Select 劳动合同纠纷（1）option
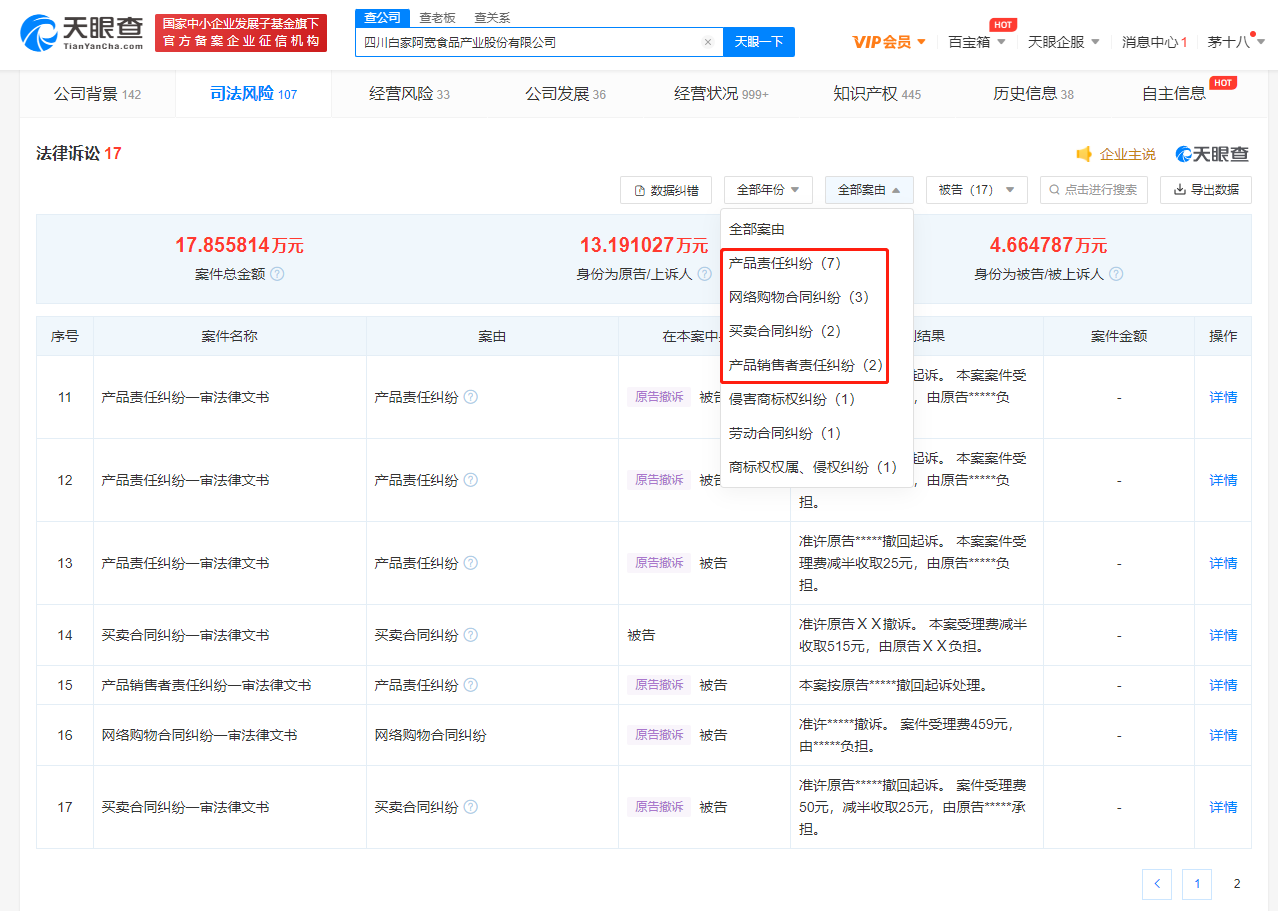The width and height of the screenshot is (1278, 911). 785,434
